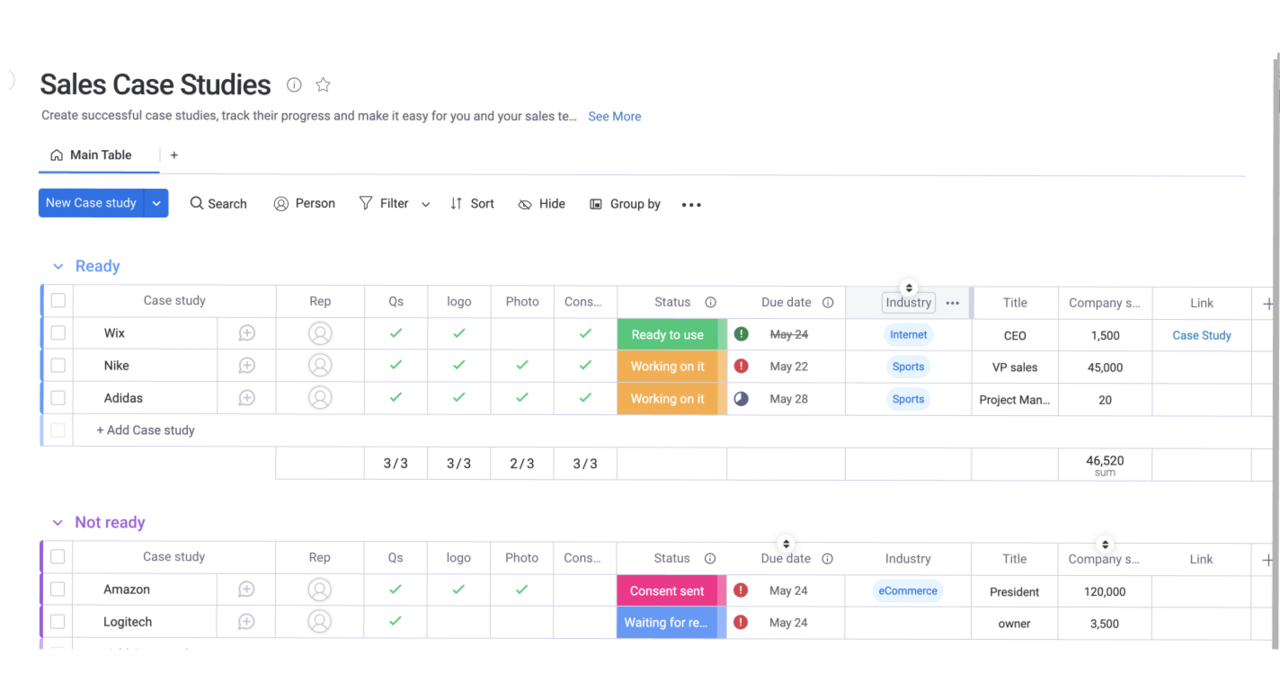The image size is (1280, 700).
Task: Open three-dot menu on Industry column
Action: (952, 303)
